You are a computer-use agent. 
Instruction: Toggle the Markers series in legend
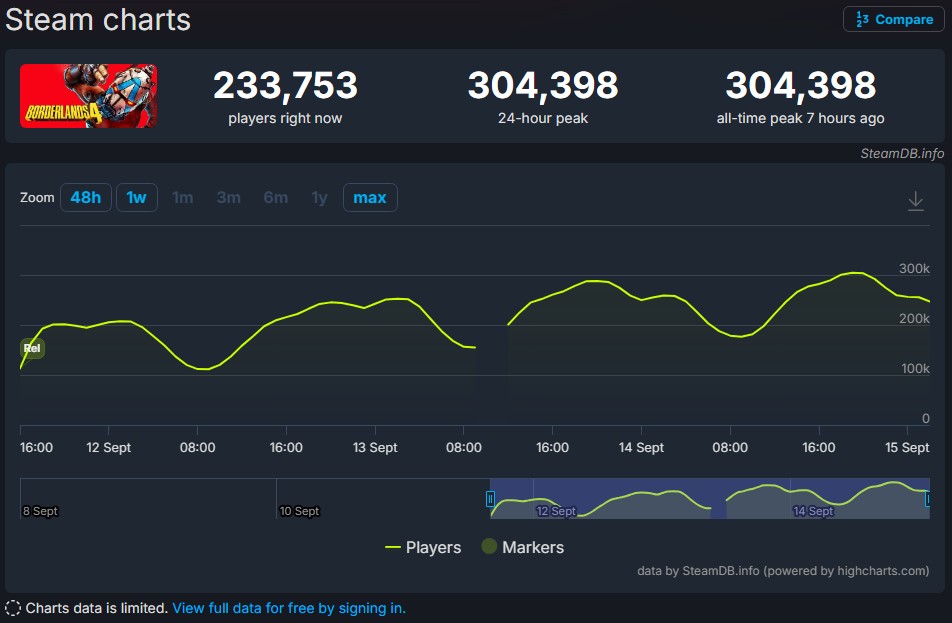[x=522, y=547]
